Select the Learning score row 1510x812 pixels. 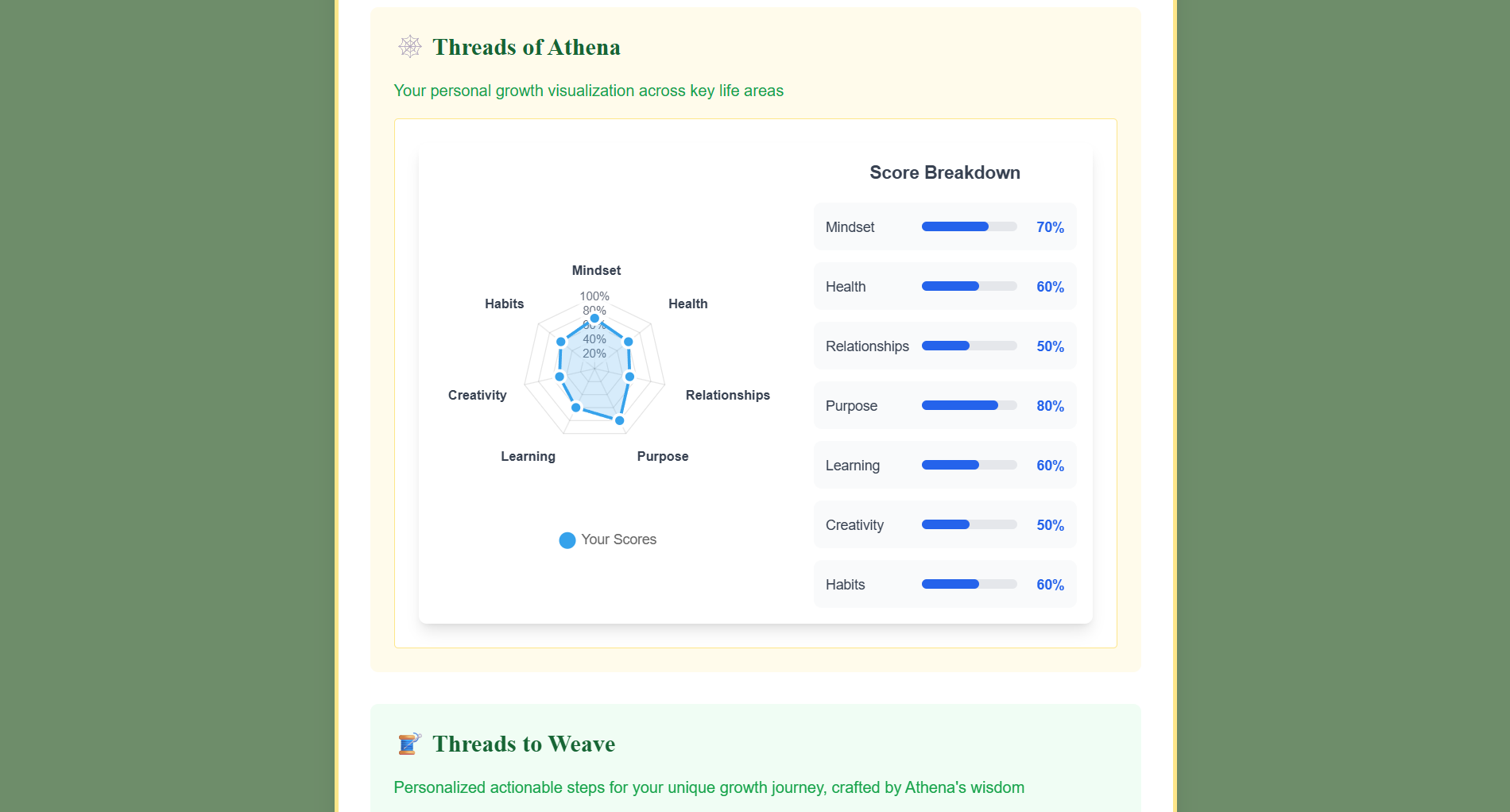945,465
